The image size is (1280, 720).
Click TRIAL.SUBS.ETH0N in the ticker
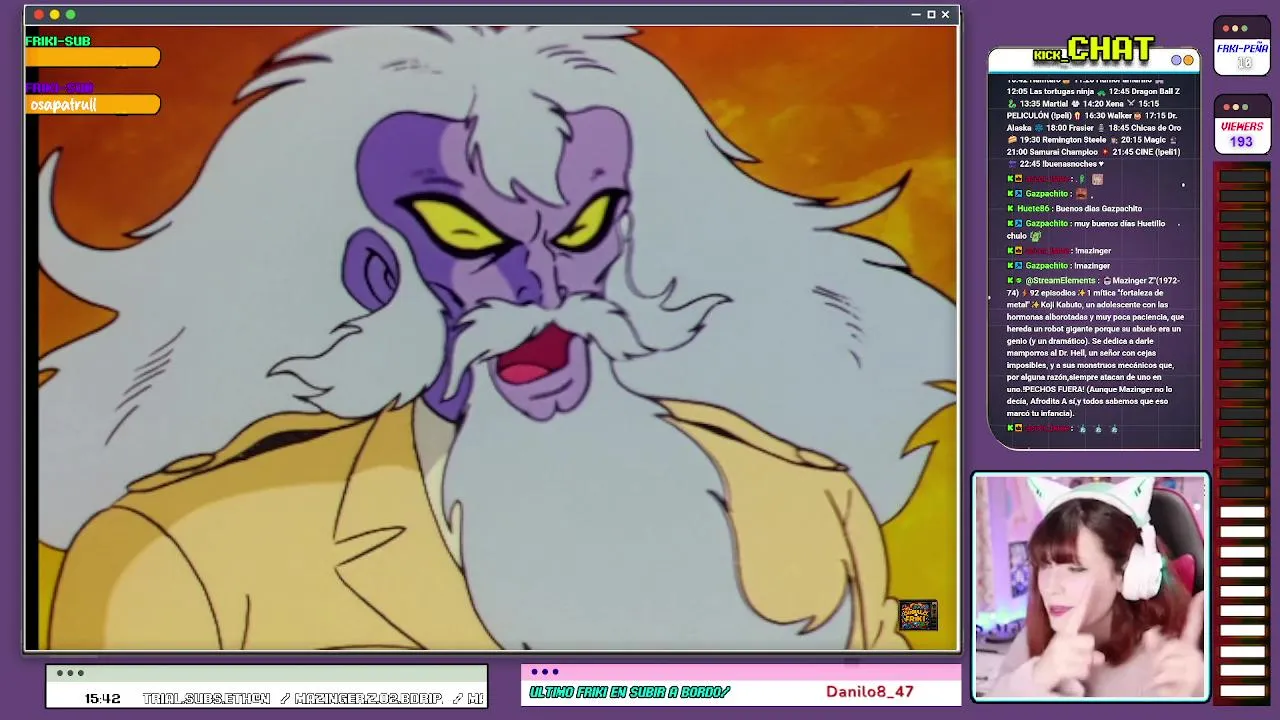206,699
